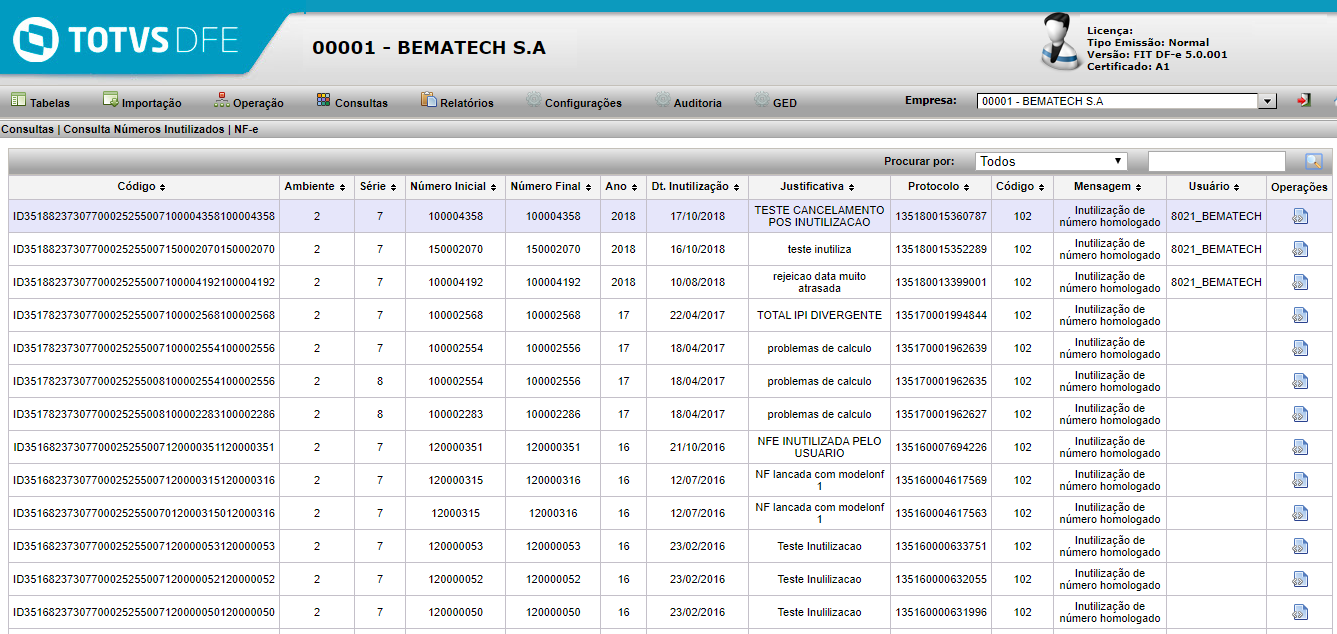Open operations icon for protocol 135180015360787
The height and width of the screenshot is (634, 1337).
click(1299, 217)
